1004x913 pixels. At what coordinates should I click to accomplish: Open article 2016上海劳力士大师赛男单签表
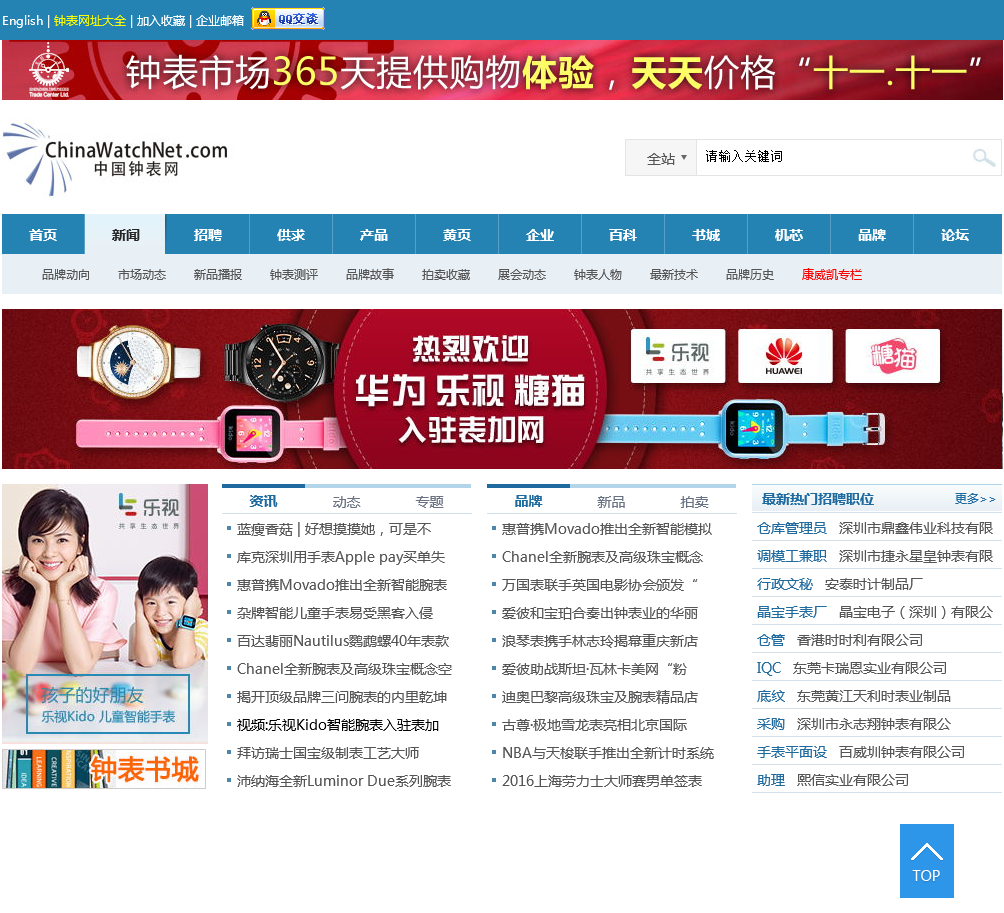coord(602,781)
